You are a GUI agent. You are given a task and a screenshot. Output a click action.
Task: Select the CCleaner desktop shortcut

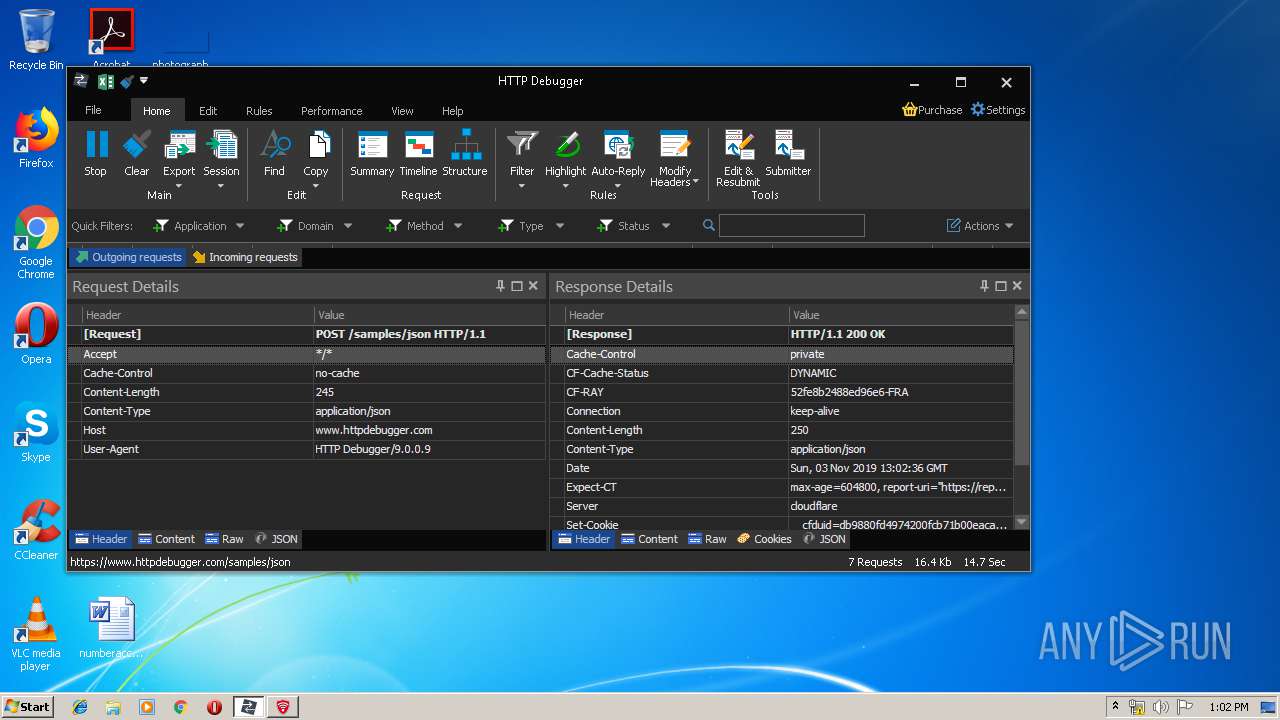[36, 530]
